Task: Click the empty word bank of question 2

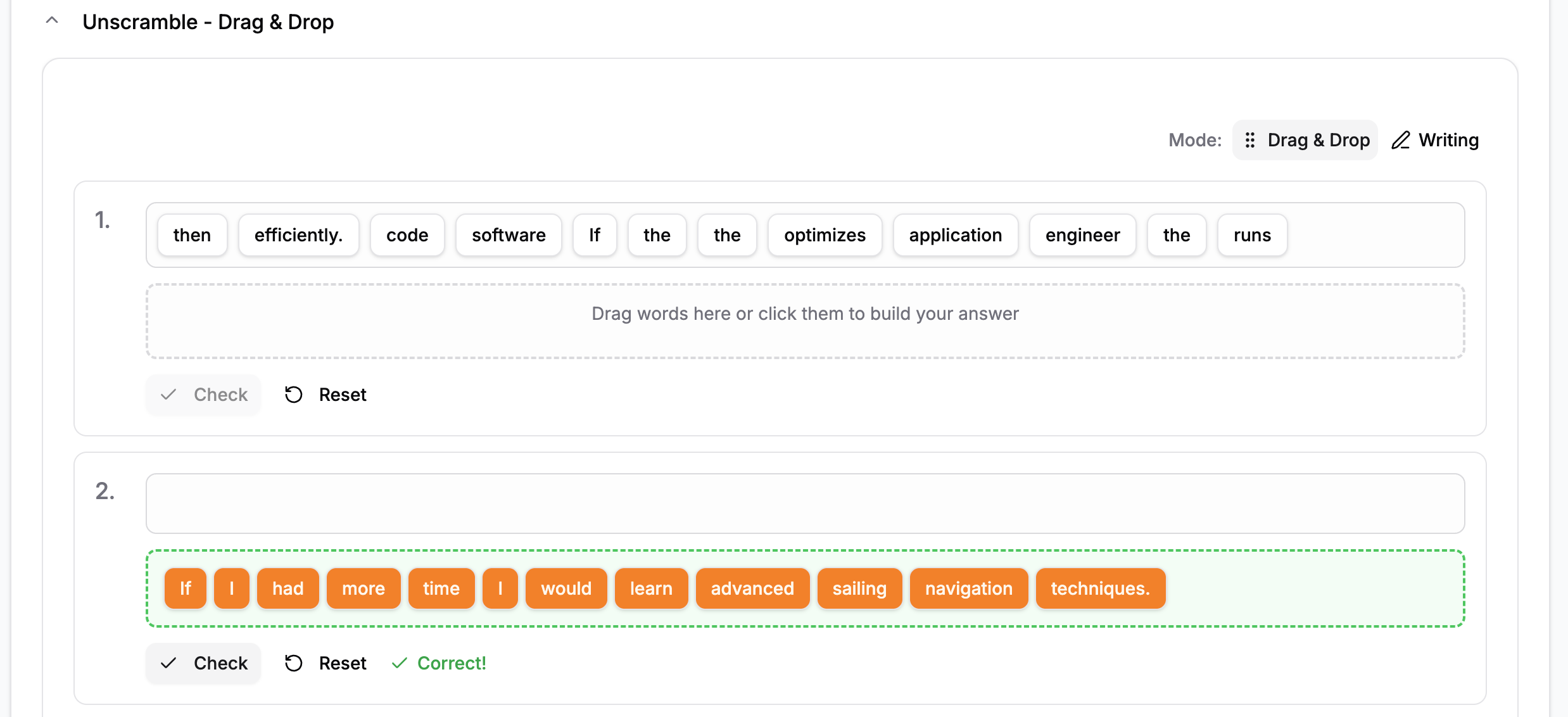Action: [x=805, y=504]
